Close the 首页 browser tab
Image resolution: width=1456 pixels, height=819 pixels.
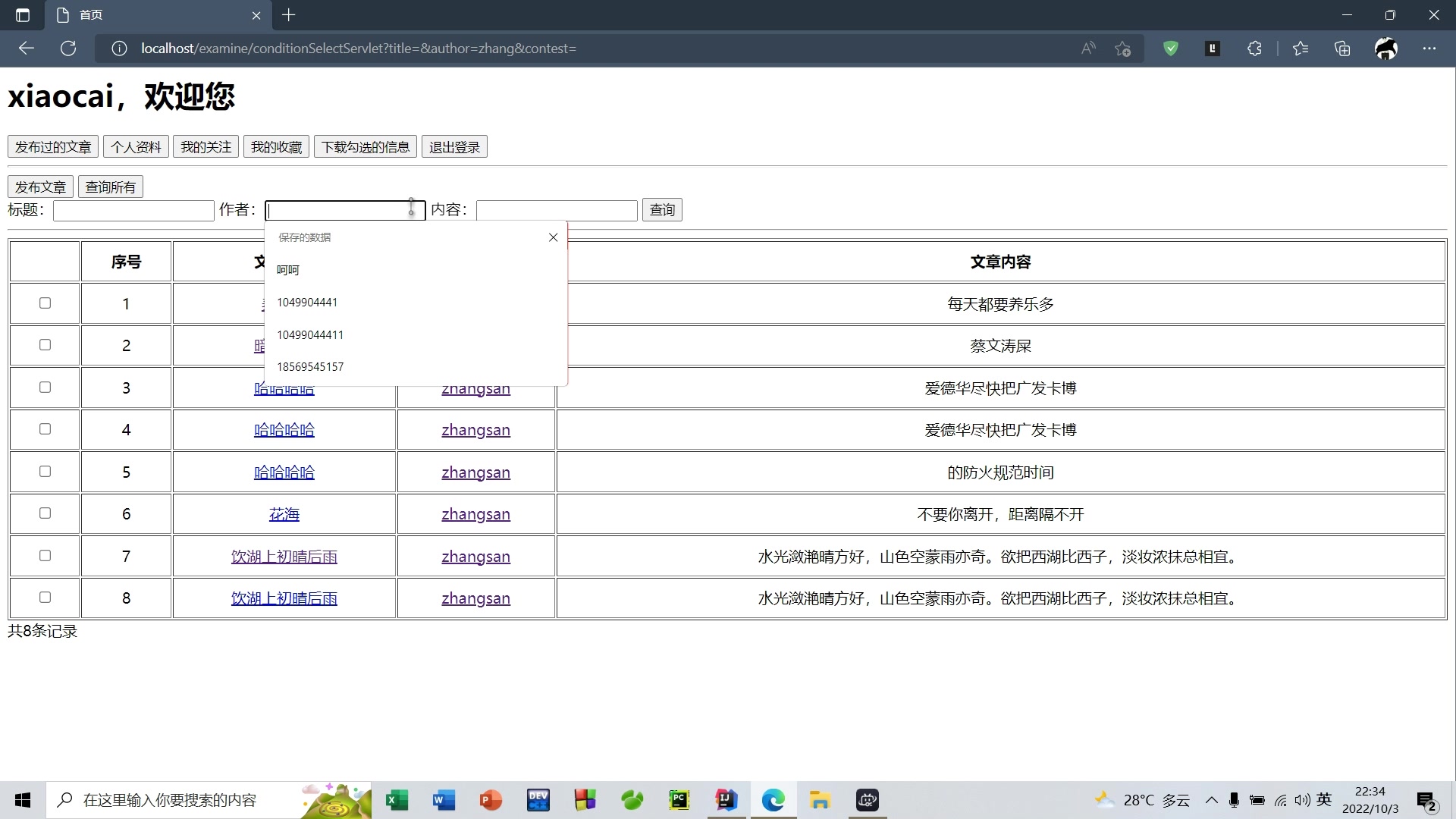(256, 15)
